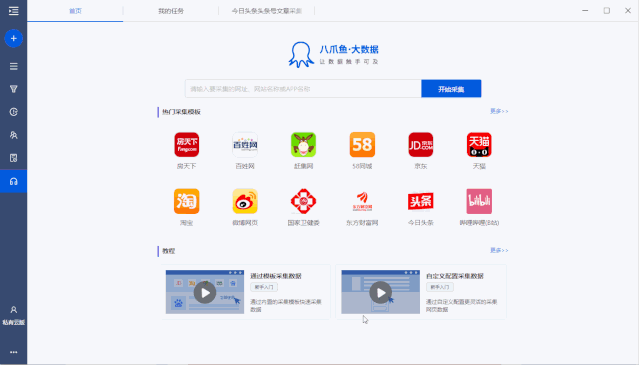Switch to the 今日头条 article collection tab
This screenshot has width=639, height=365.
tap(267, 11)
